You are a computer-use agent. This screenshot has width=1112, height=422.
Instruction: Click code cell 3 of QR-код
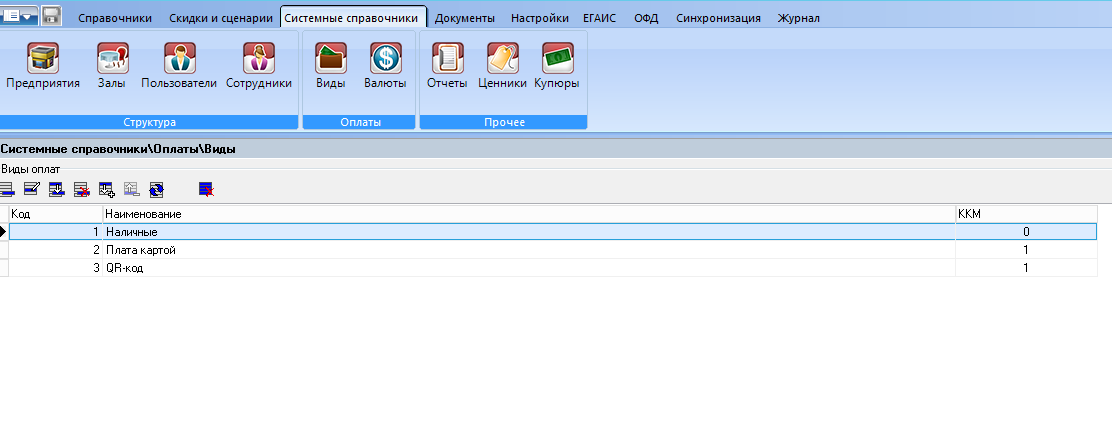56,269
